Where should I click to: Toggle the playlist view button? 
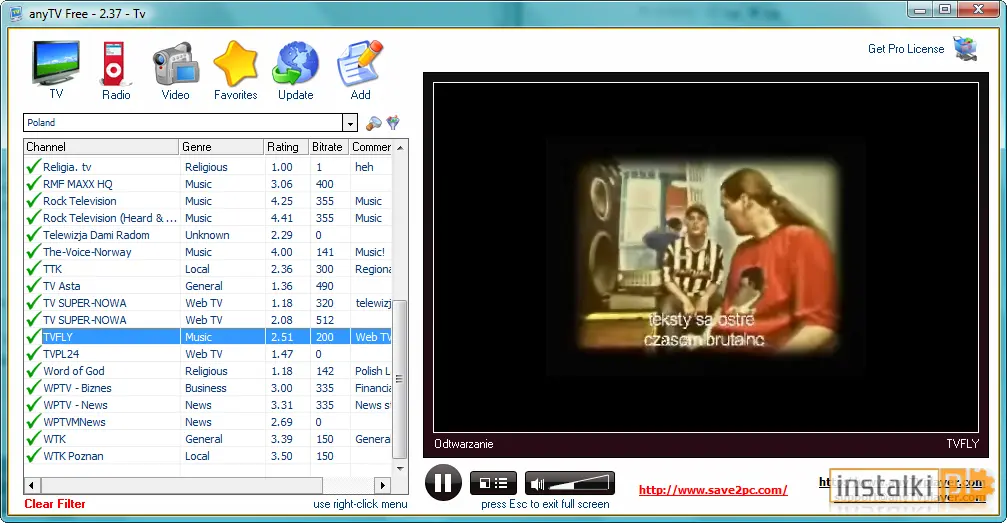tap(493, 483)
